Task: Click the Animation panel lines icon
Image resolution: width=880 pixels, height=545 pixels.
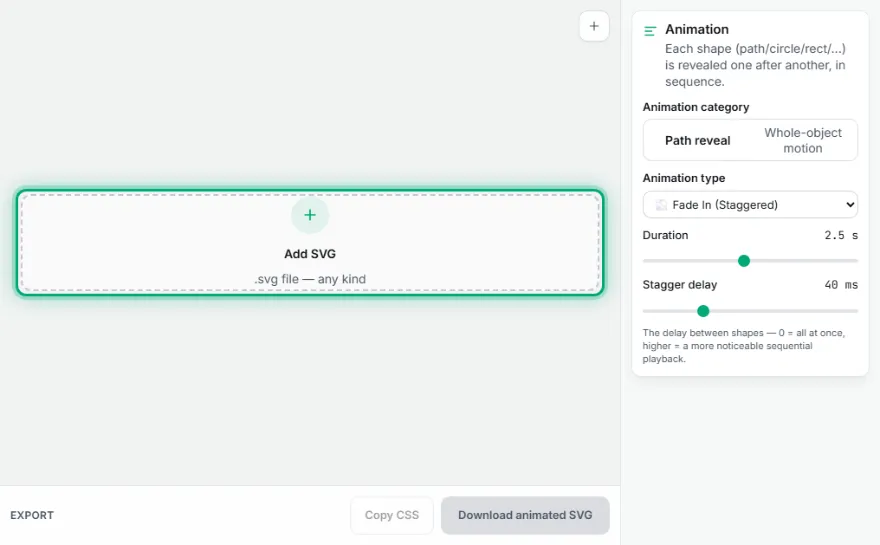Action: [650, 31]
